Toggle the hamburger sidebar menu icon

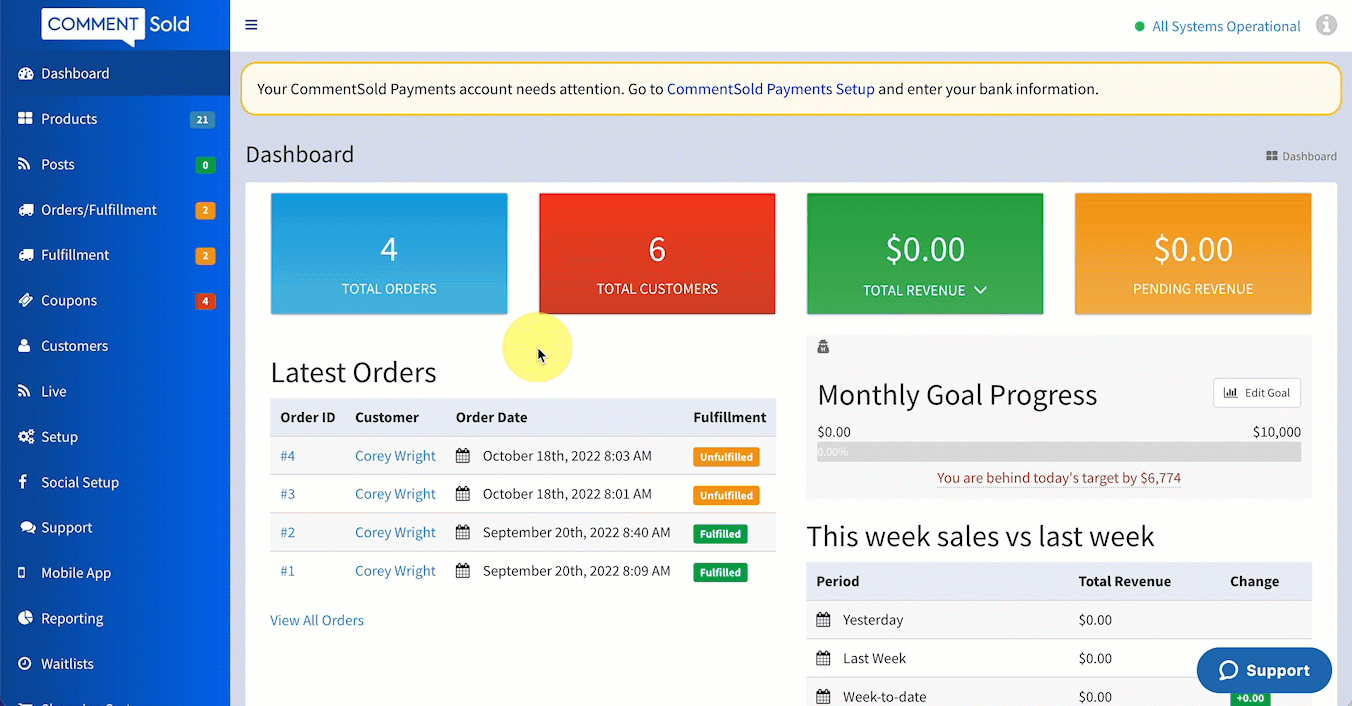click(x=251, y=25)
